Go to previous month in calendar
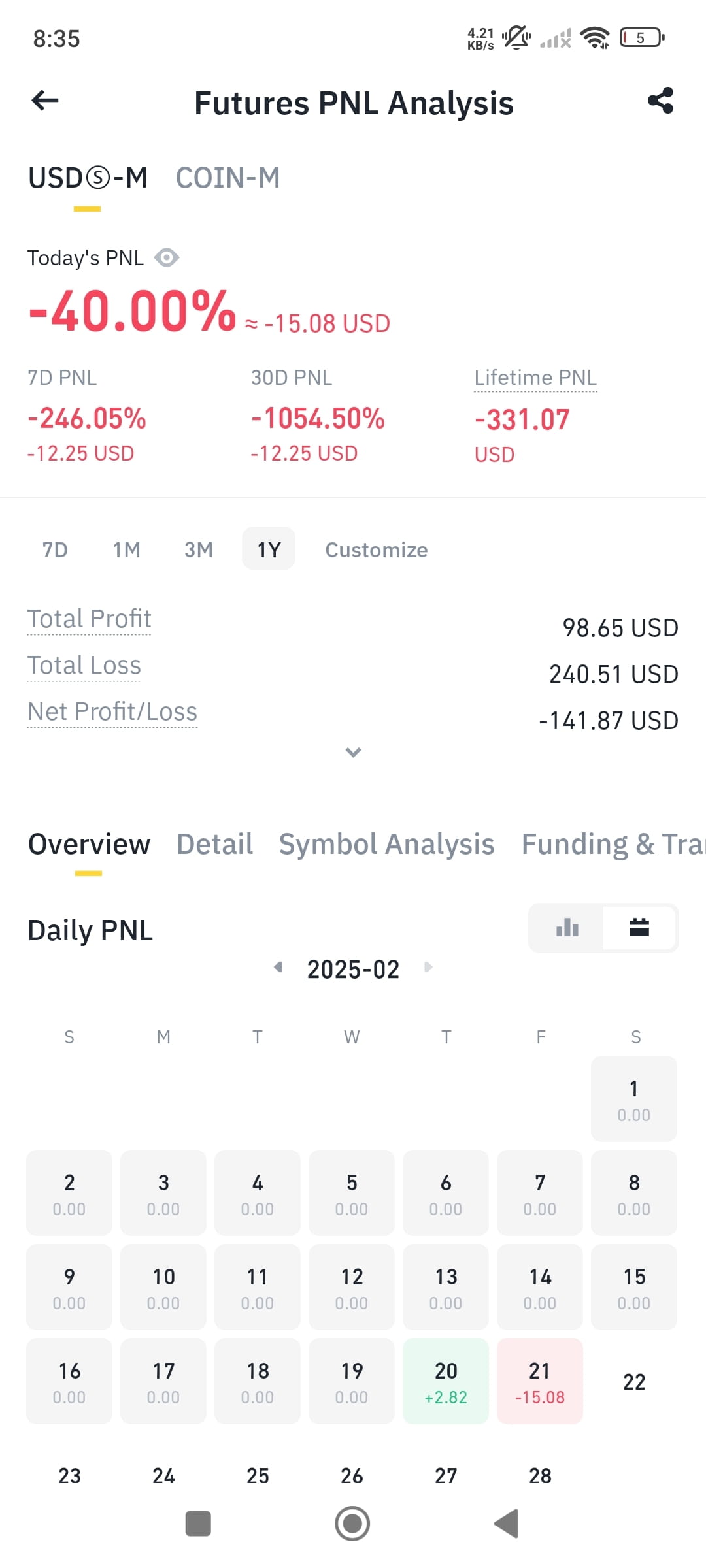 pyautogui.click(x=278, y=967)
